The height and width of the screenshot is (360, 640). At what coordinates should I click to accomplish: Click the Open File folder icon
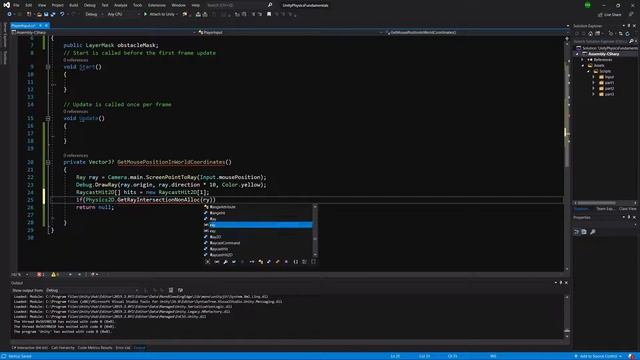click(39, 14)
